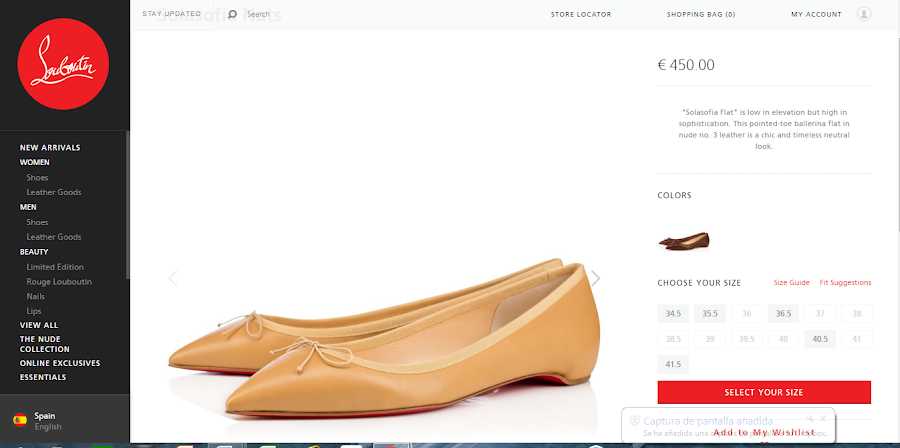
Task: Show the previous product image arrow
Action: coord(173,278)
